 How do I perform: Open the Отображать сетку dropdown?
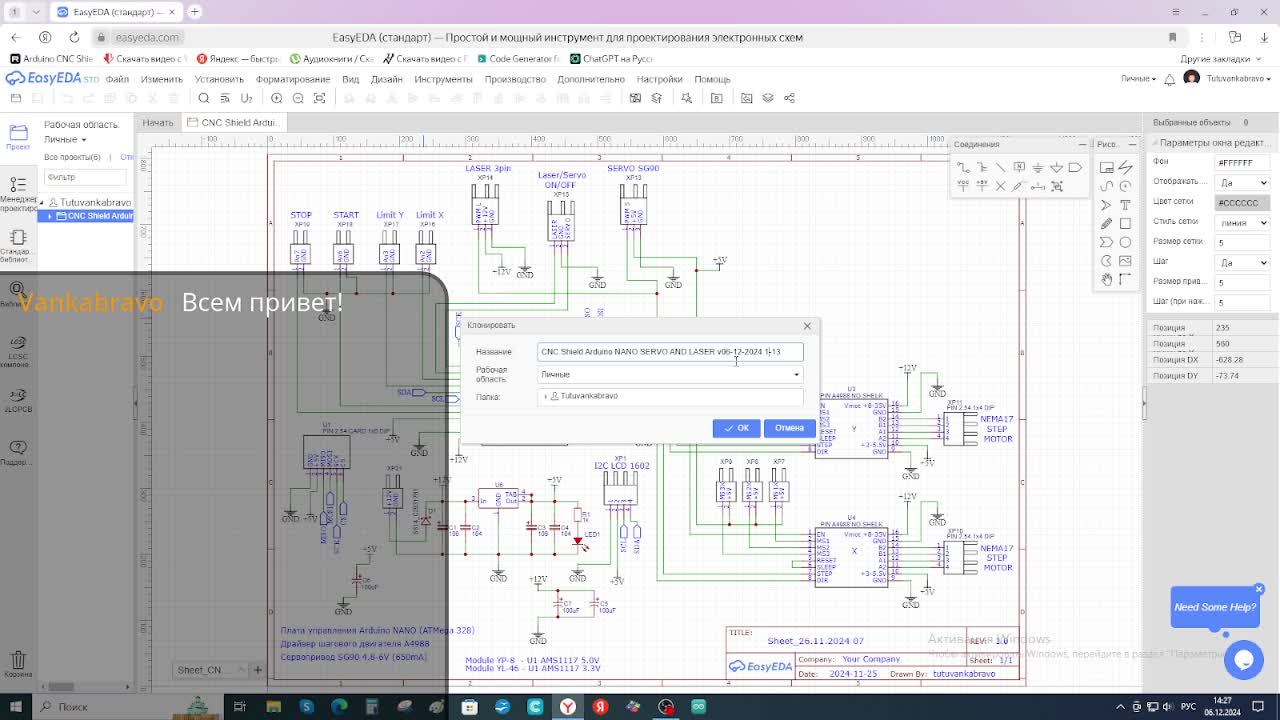[1243, 182]
